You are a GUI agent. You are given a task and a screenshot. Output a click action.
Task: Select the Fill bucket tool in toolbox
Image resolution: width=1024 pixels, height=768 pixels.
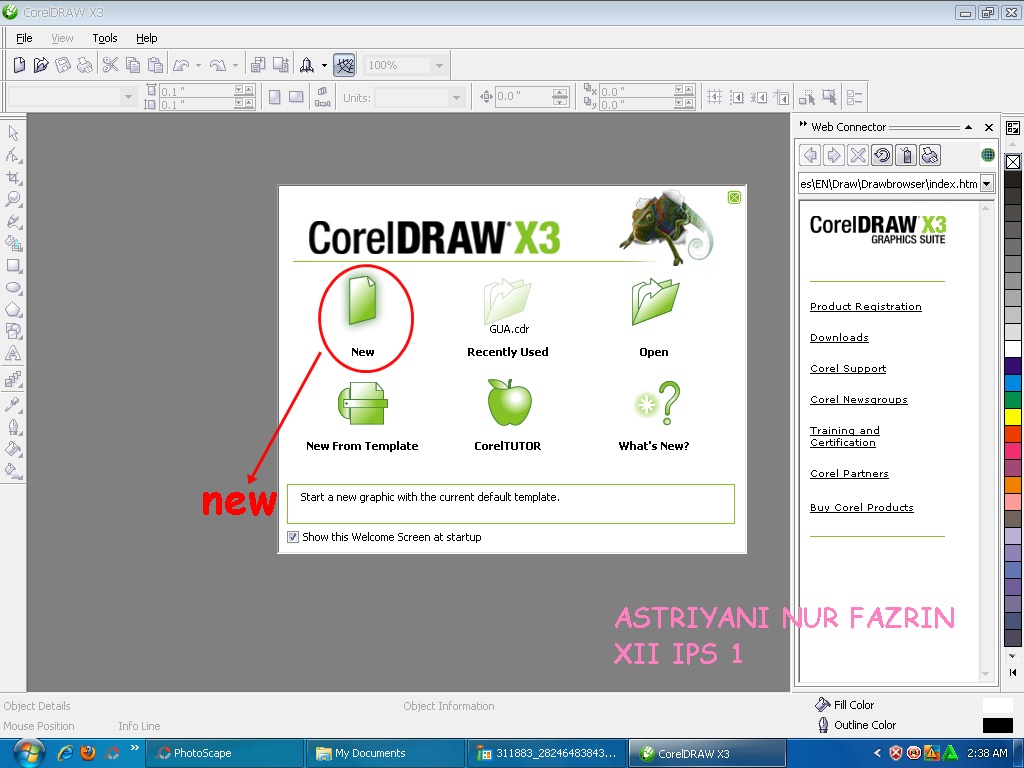(x=13, y=449)
